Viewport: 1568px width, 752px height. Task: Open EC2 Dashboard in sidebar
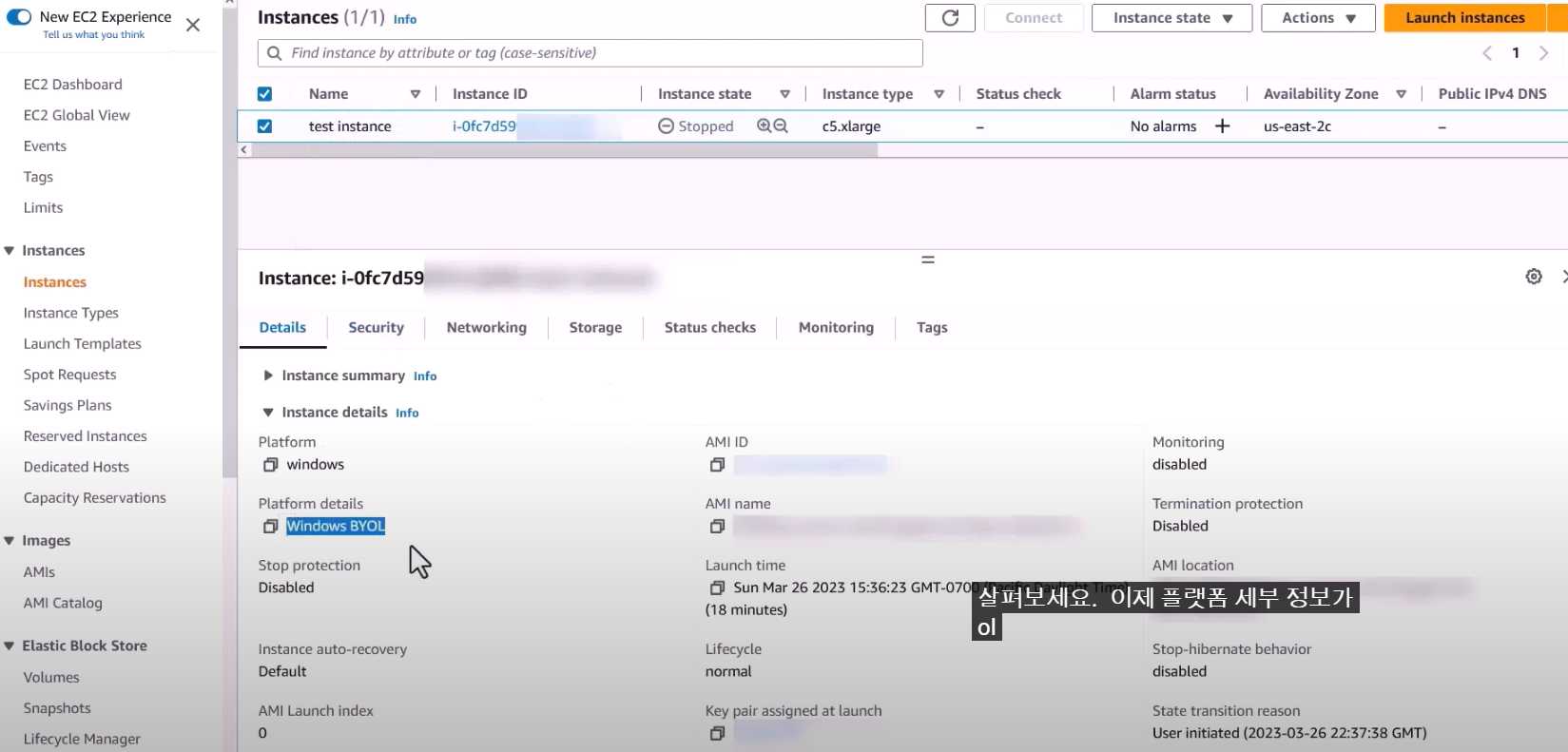(x=73, y=85)
